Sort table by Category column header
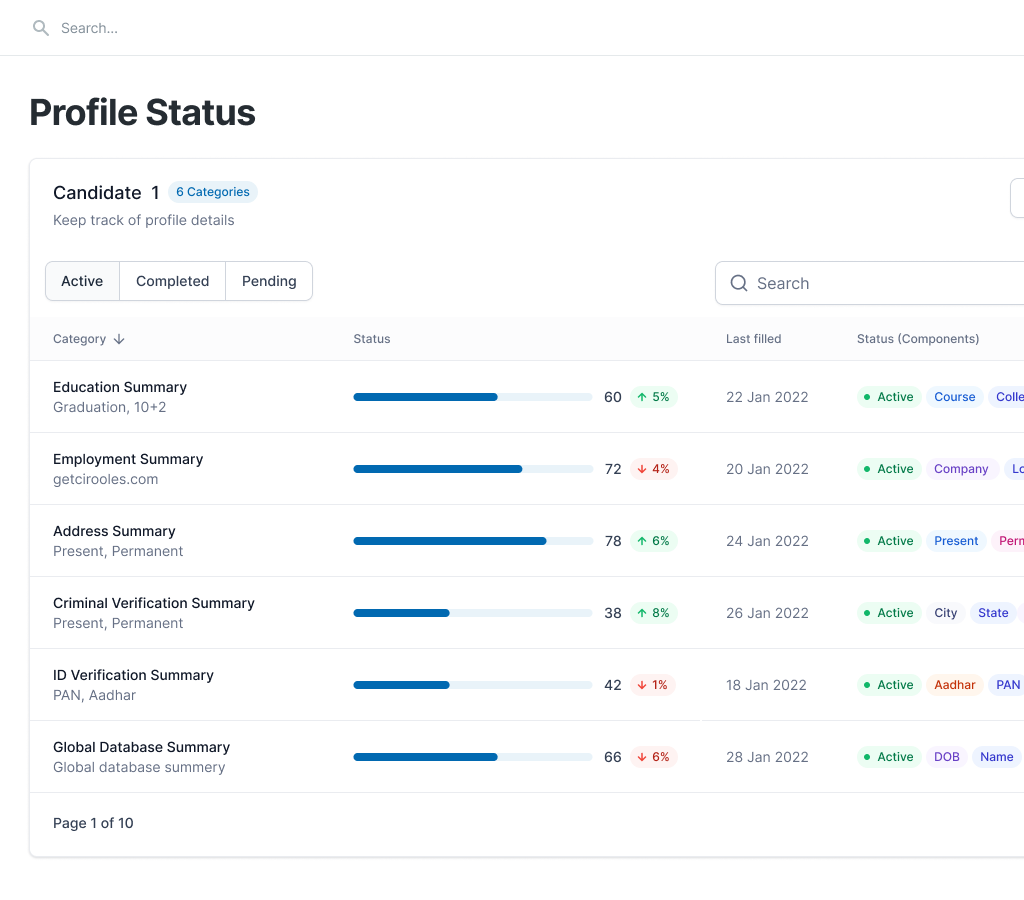The image size is (1024, 900). tap(80, 339)
